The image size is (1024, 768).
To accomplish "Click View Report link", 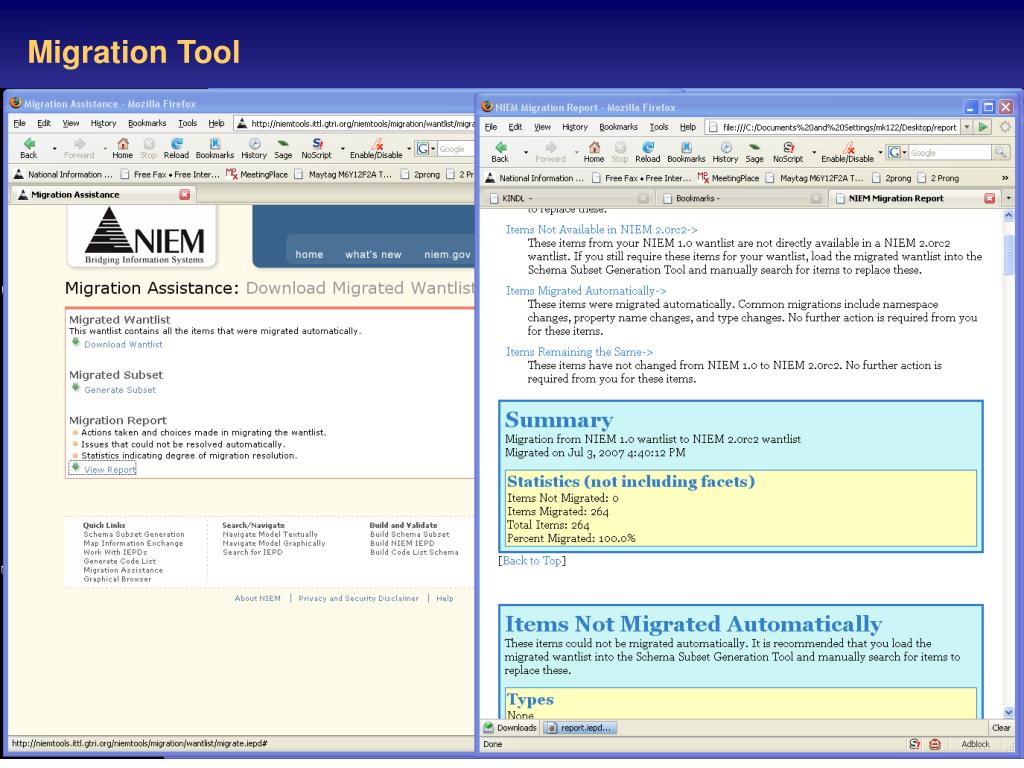I will coord(109,470).
